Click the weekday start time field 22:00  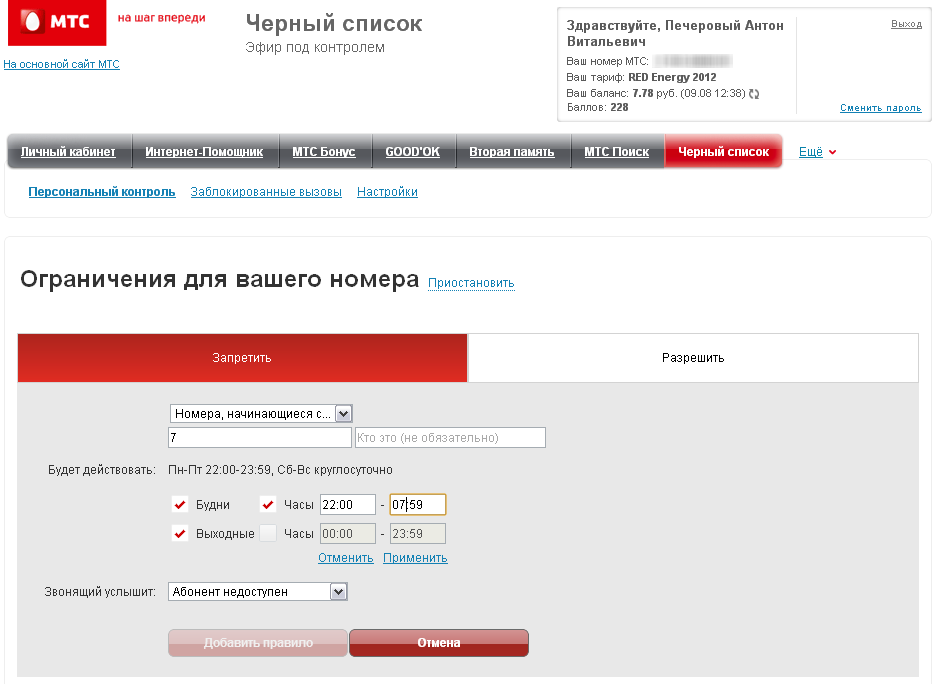348,504
